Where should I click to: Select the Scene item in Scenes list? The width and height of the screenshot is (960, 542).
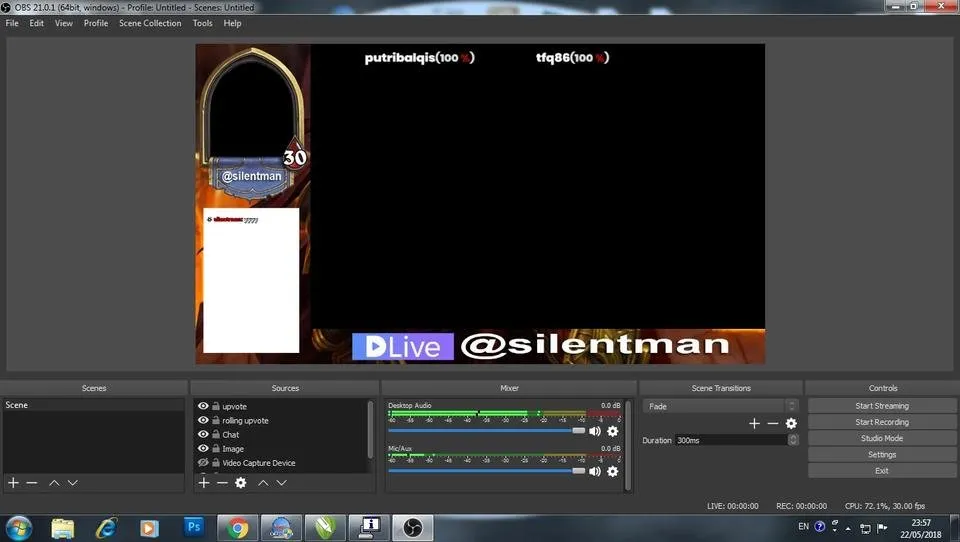93,405
